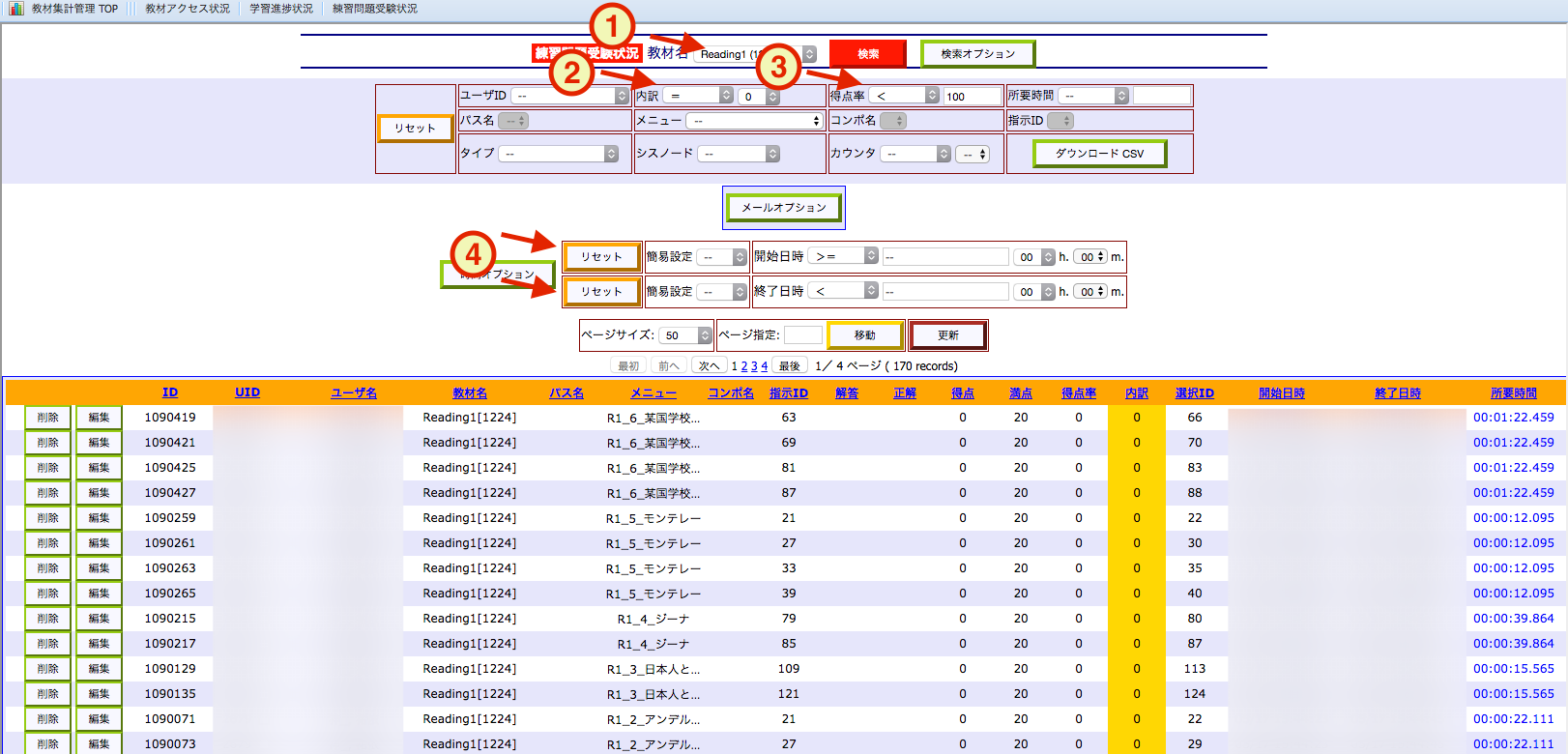Click the メールオプション button
This screenshot has height=754, width=1568.
[x=784, y=208]
